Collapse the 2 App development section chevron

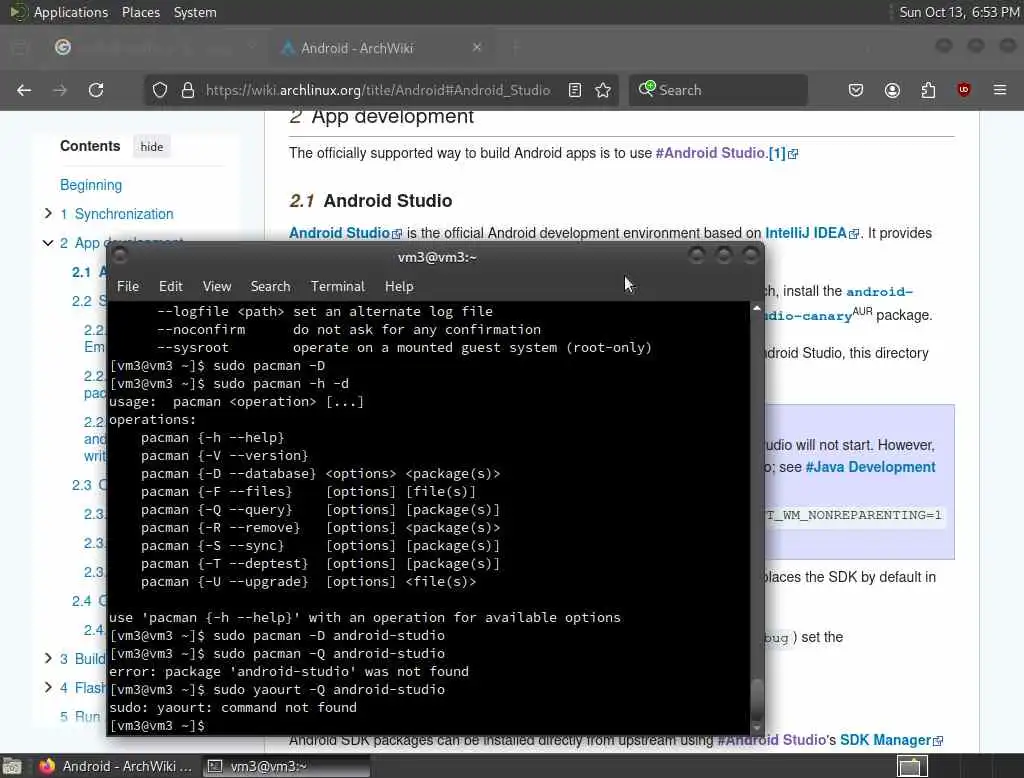[x=48, y=243]
